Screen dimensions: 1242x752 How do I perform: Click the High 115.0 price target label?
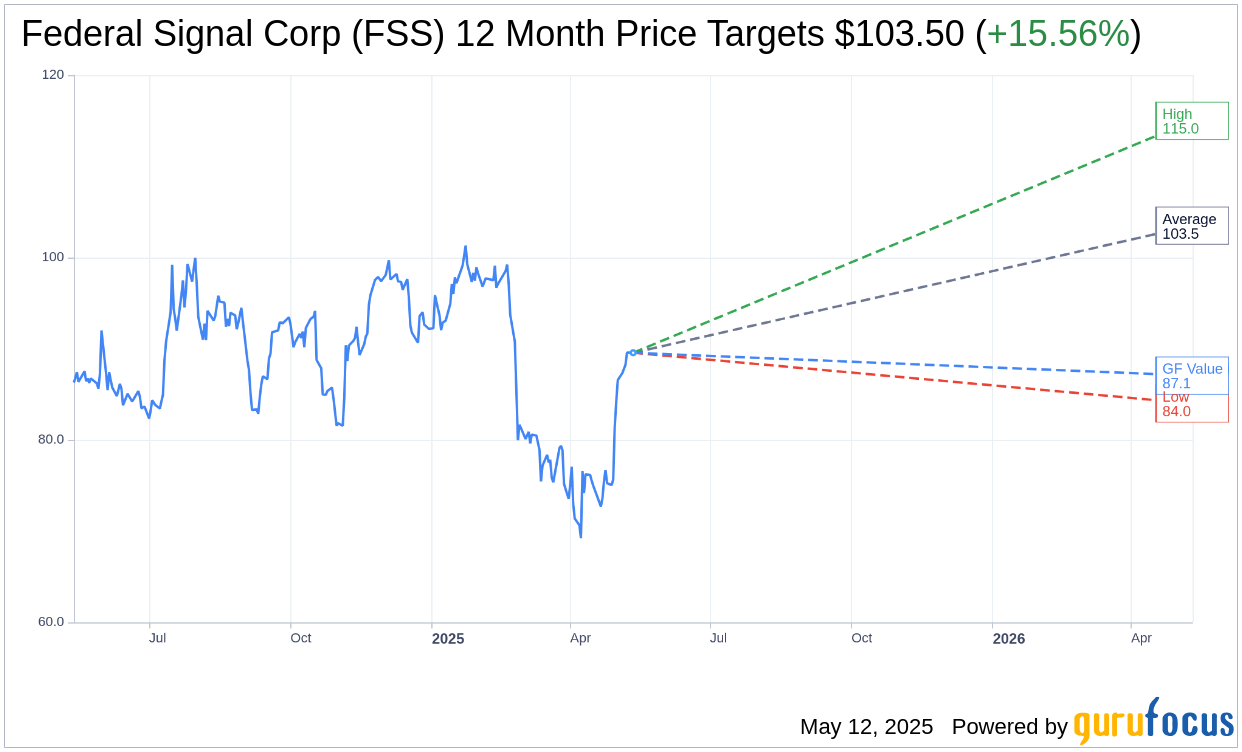1192,121
